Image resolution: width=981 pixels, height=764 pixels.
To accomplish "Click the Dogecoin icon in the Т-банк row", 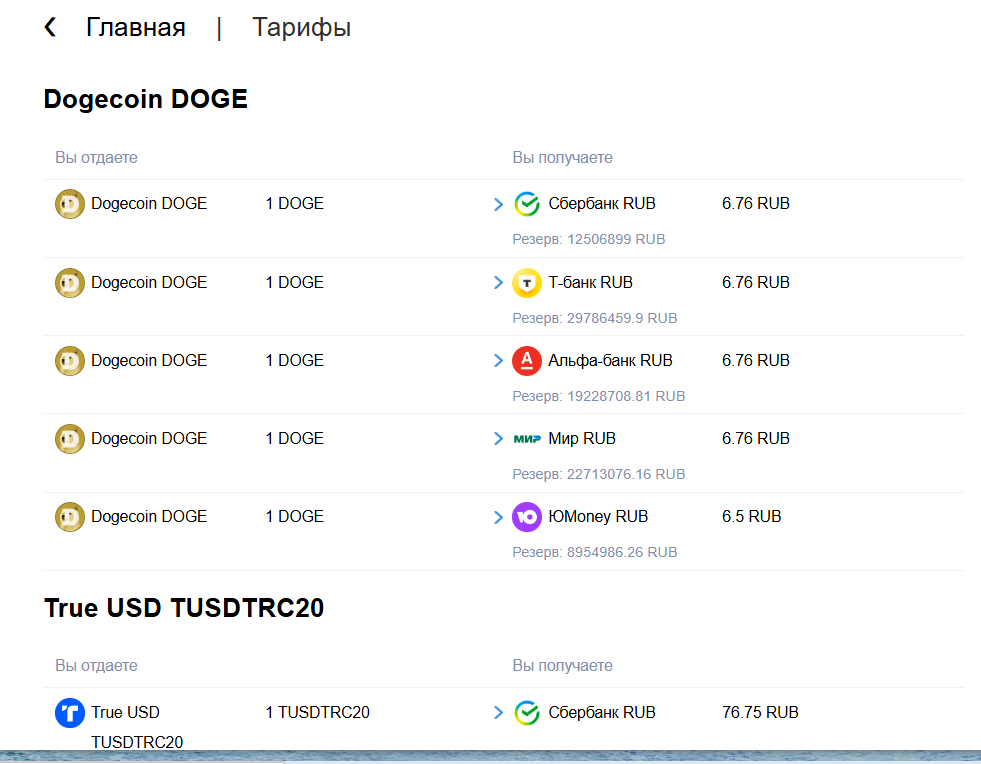I will pos(69,283).
